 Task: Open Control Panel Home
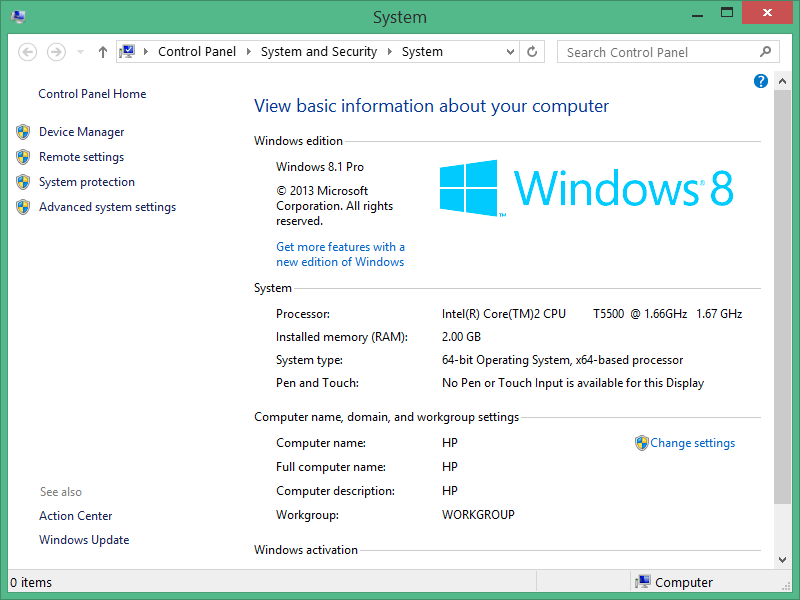(x=92, y=94)
